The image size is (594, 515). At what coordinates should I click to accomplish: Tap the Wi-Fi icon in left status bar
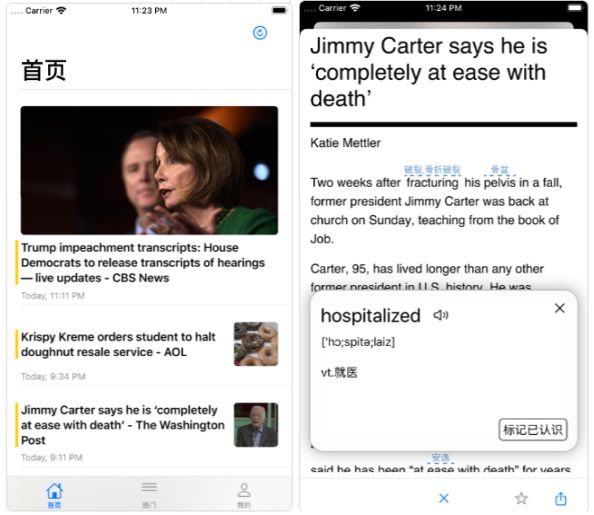[61, 11]
